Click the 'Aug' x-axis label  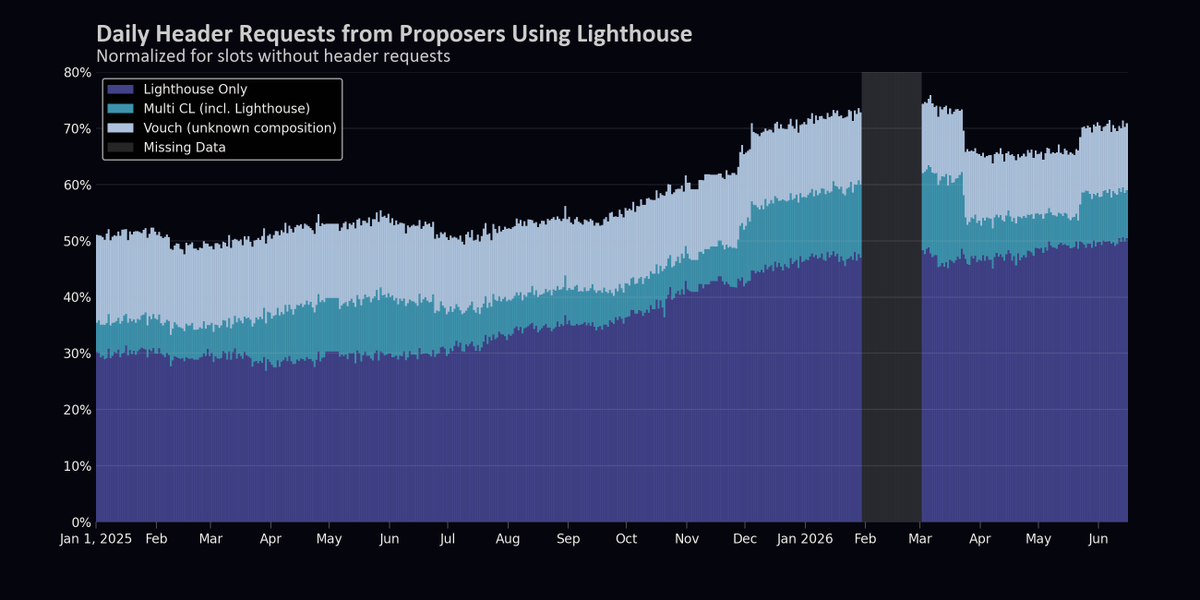pyautogui.click(x=508, y=539)
